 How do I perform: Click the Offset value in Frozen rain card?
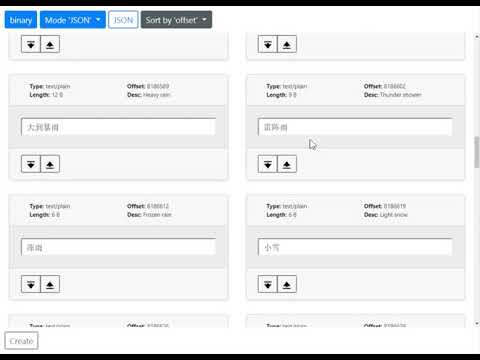pos(158,206)
